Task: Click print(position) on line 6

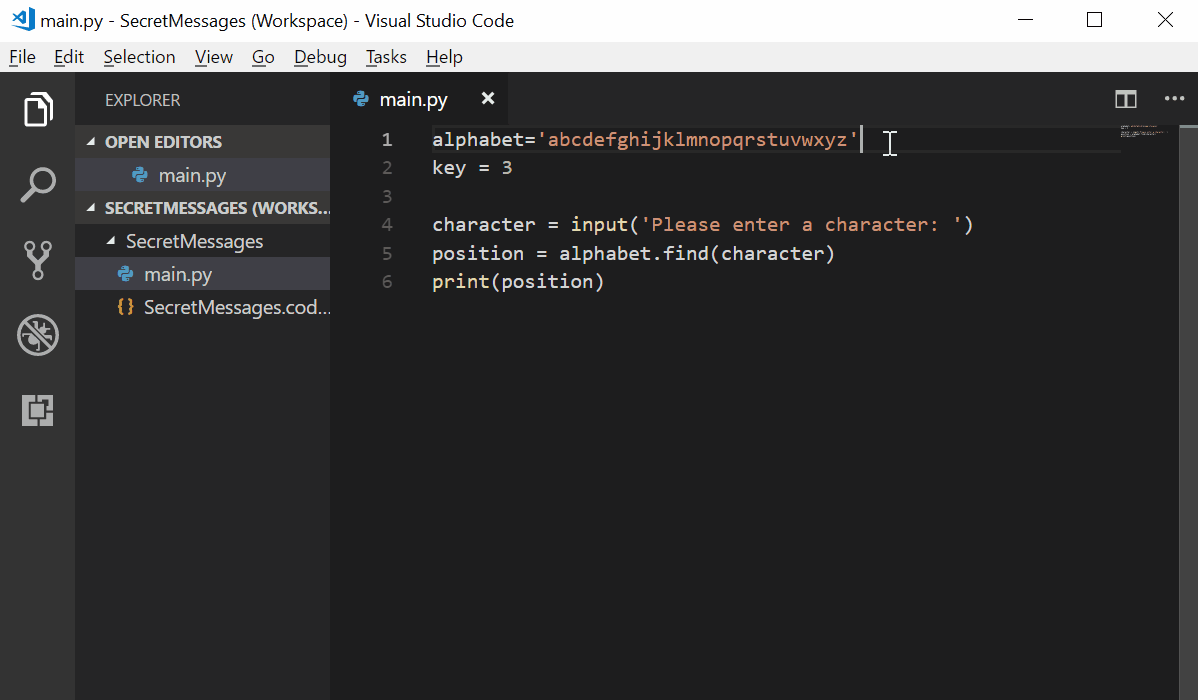Action: click(518, 282)
